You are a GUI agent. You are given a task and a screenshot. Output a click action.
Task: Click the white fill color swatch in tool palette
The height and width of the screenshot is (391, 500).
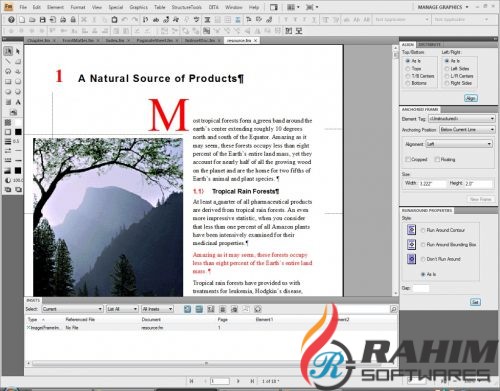tap(18, 123)
